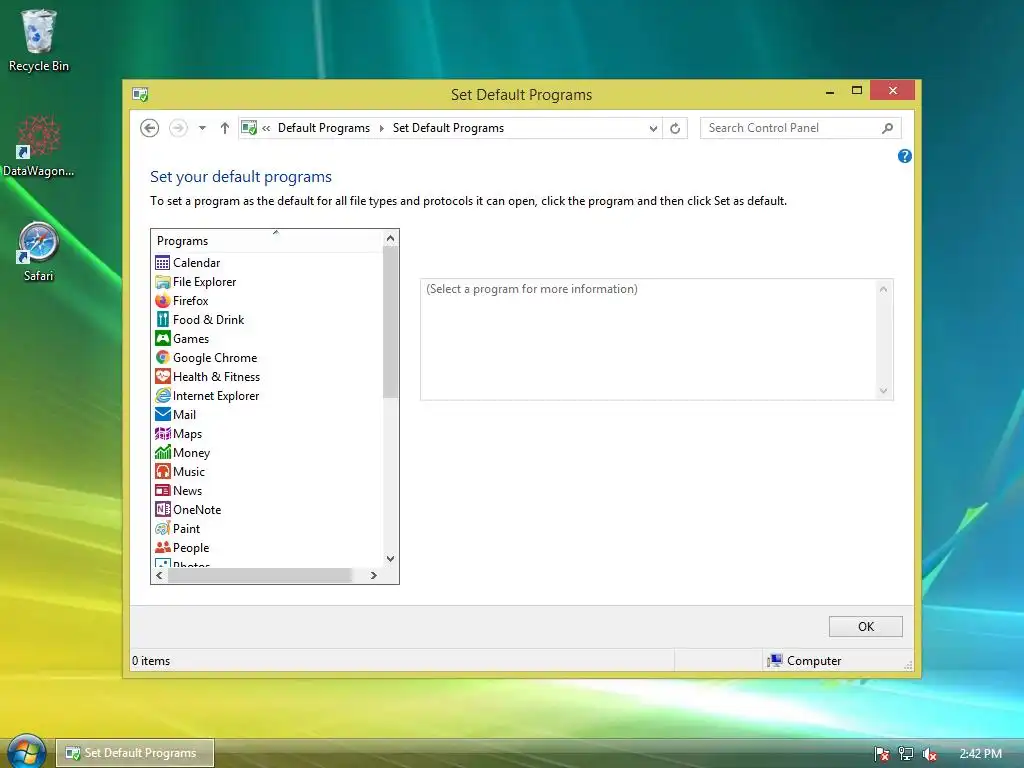Screen dimensions: 1024x768
Task: Click the Forward arrow navigation button
Action: (x=178, y=128)
